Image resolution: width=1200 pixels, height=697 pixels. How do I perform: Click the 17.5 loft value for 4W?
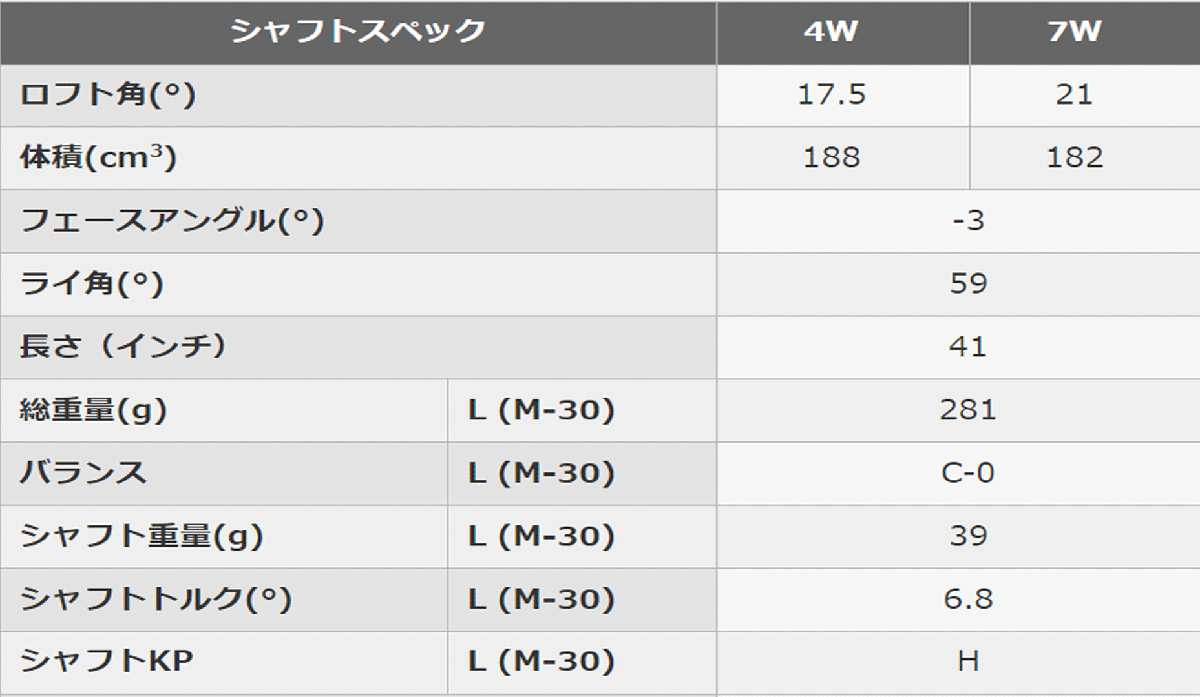tap(831, 95)
